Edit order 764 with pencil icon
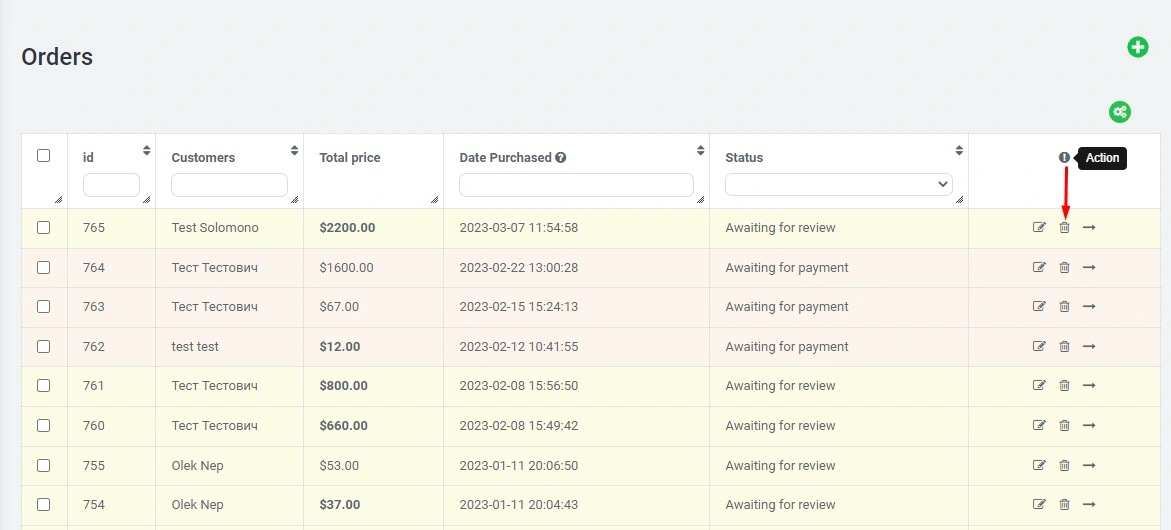Image resolution: width=1171 pixels, height=530 pixels. [x=1039, y=268]
